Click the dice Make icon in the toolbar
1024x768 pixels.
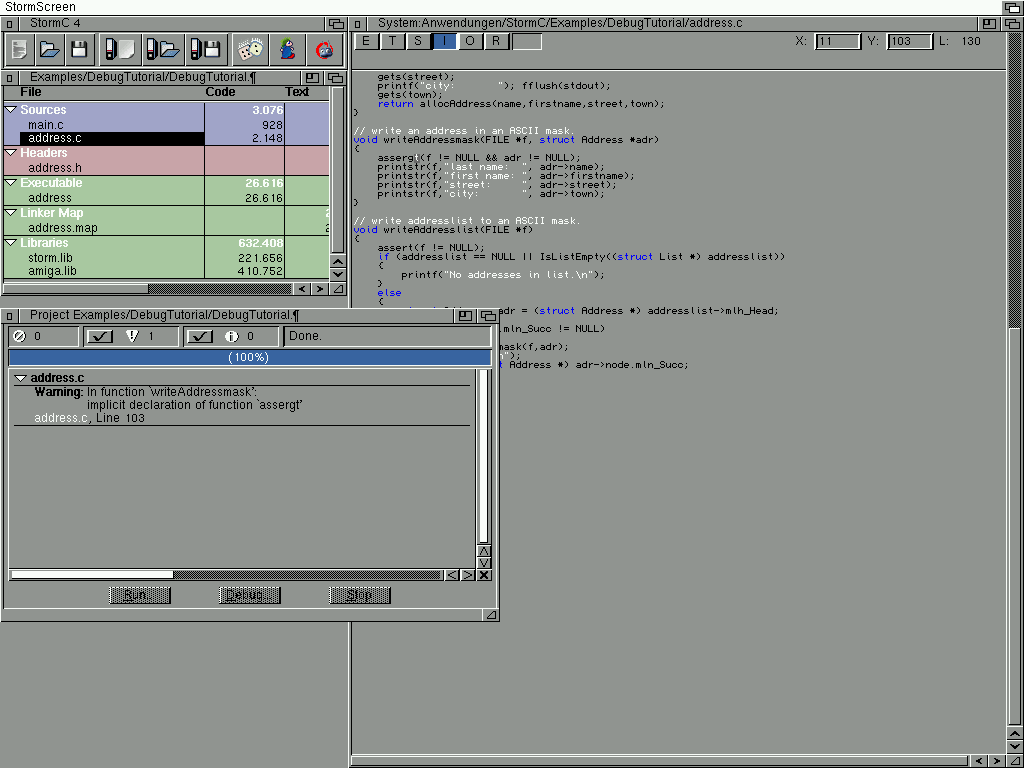coord(250,50)
